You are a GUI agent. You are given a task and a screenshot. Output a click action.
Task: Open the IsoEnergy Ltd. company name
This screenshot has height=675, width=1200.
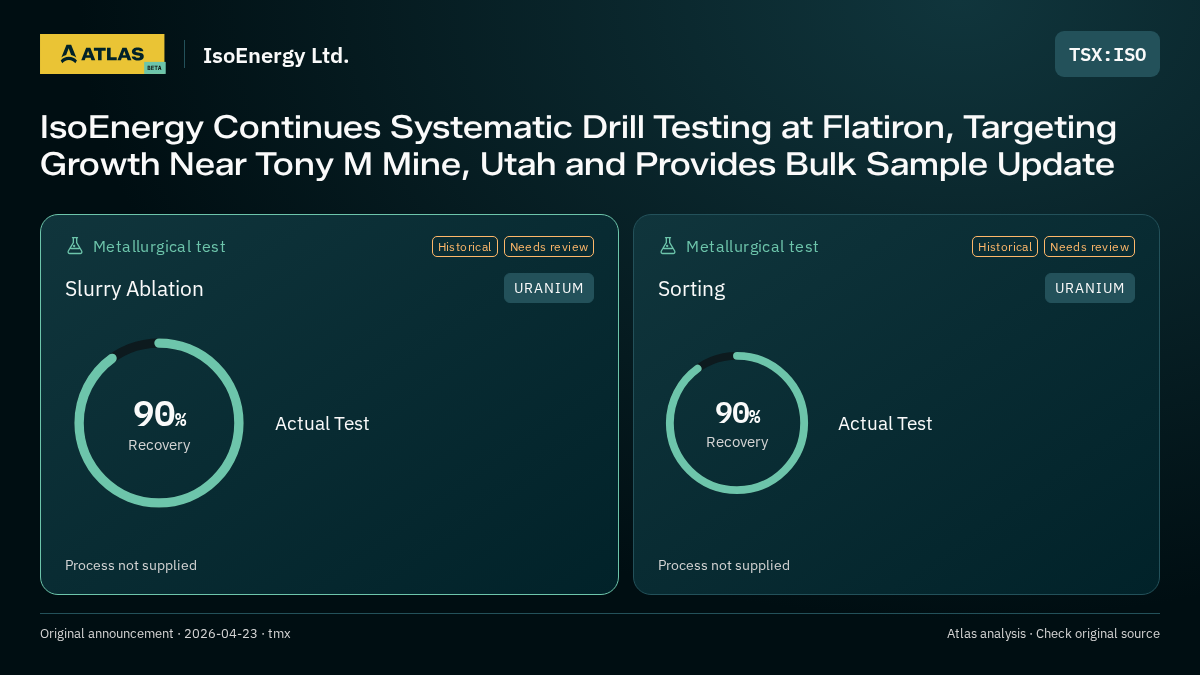tap(276, 55)
